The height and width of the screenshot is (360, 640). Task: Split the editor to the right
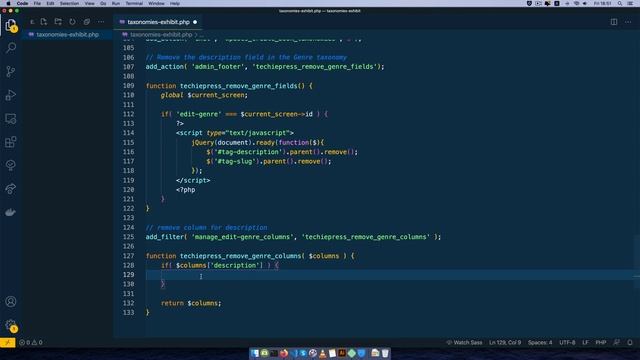tap(614, 22)
